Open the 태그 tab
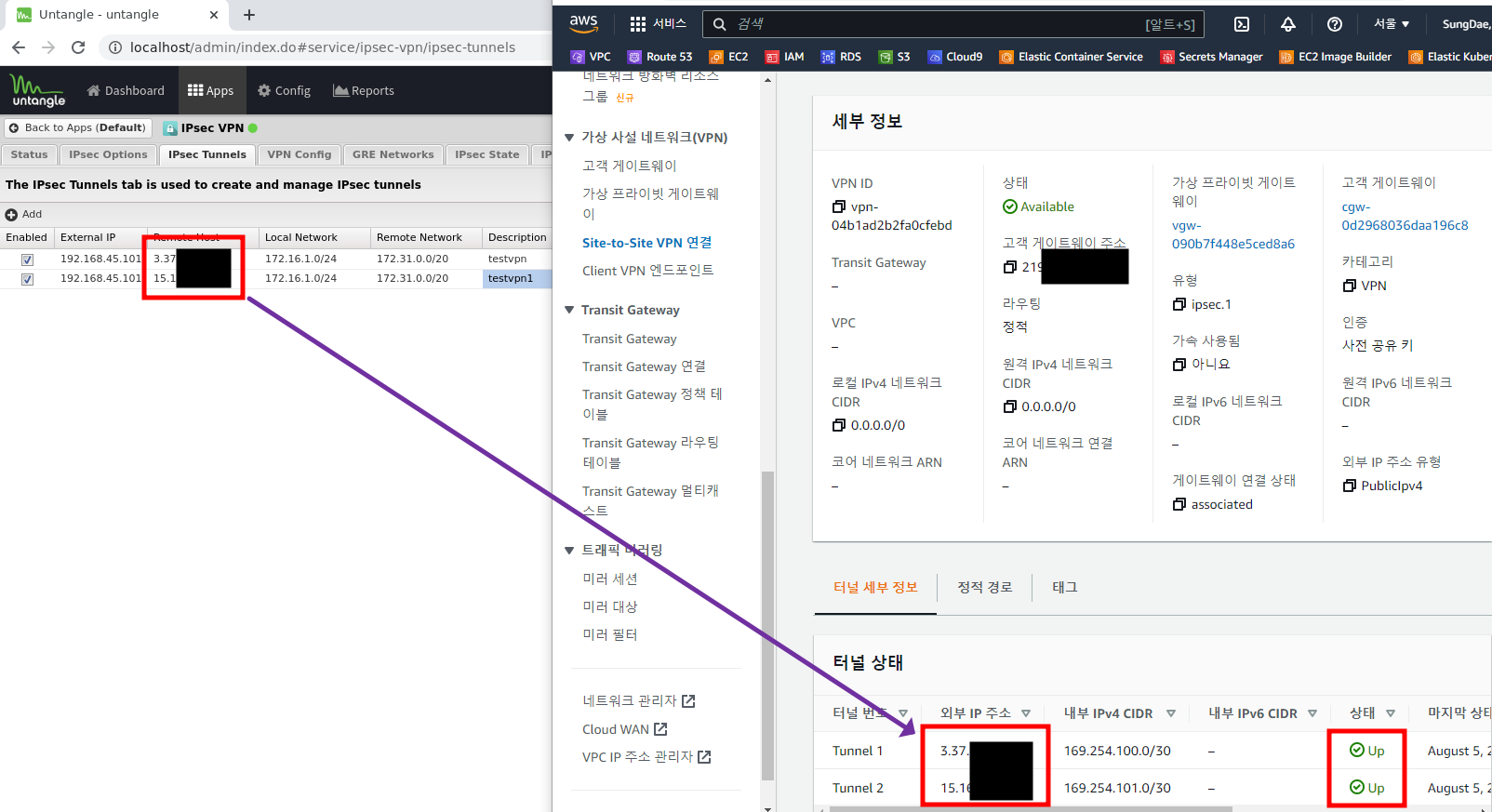Screen dimensions: 1492x812 (x=1064, y=587)
